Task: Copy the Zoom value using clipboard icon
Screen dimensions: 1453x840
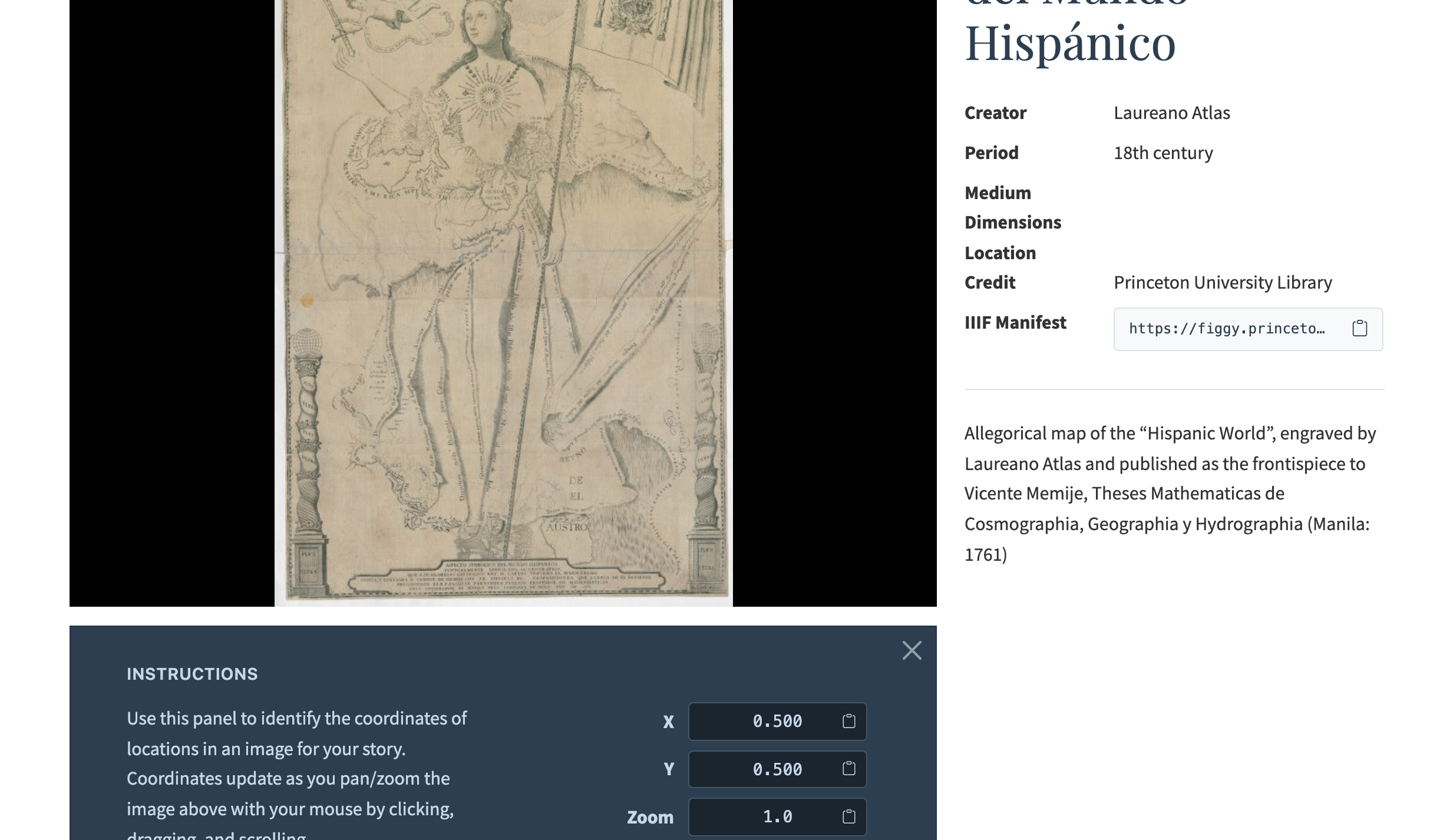Action: coord(848,816)
